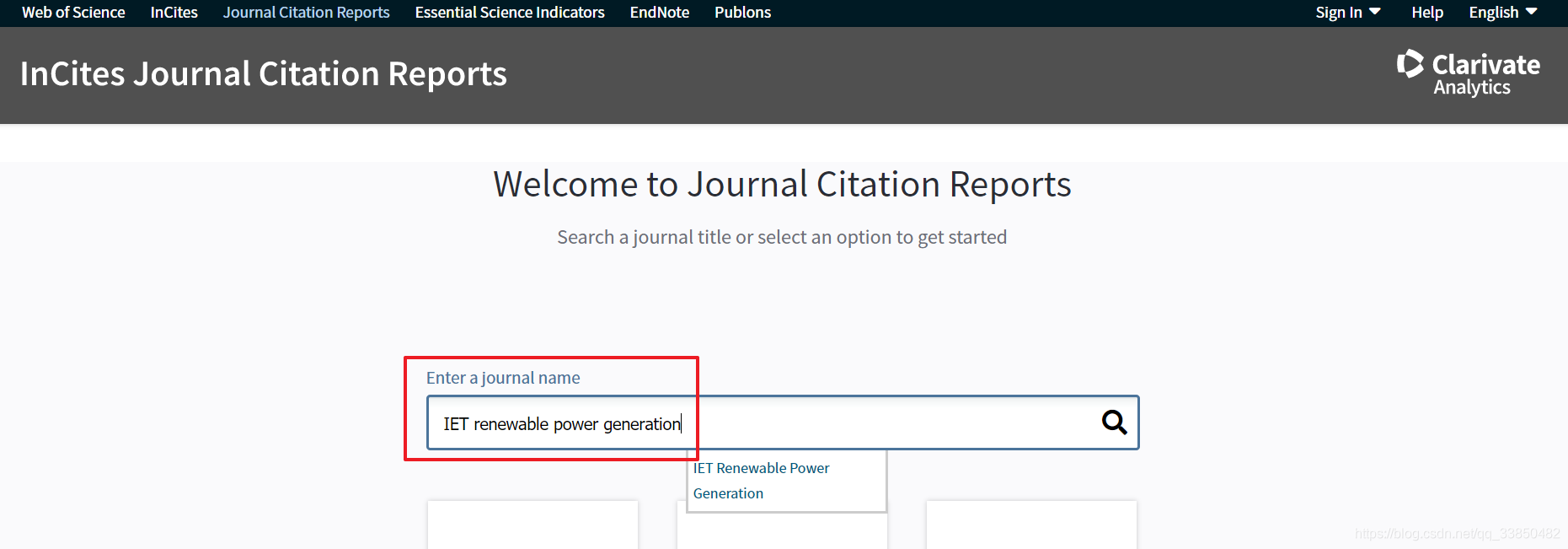1568x549 pixels.
Task: Click the Welcome to Journal Citation Reports heading
Action: pyautogui.click(x=782, y=185)
